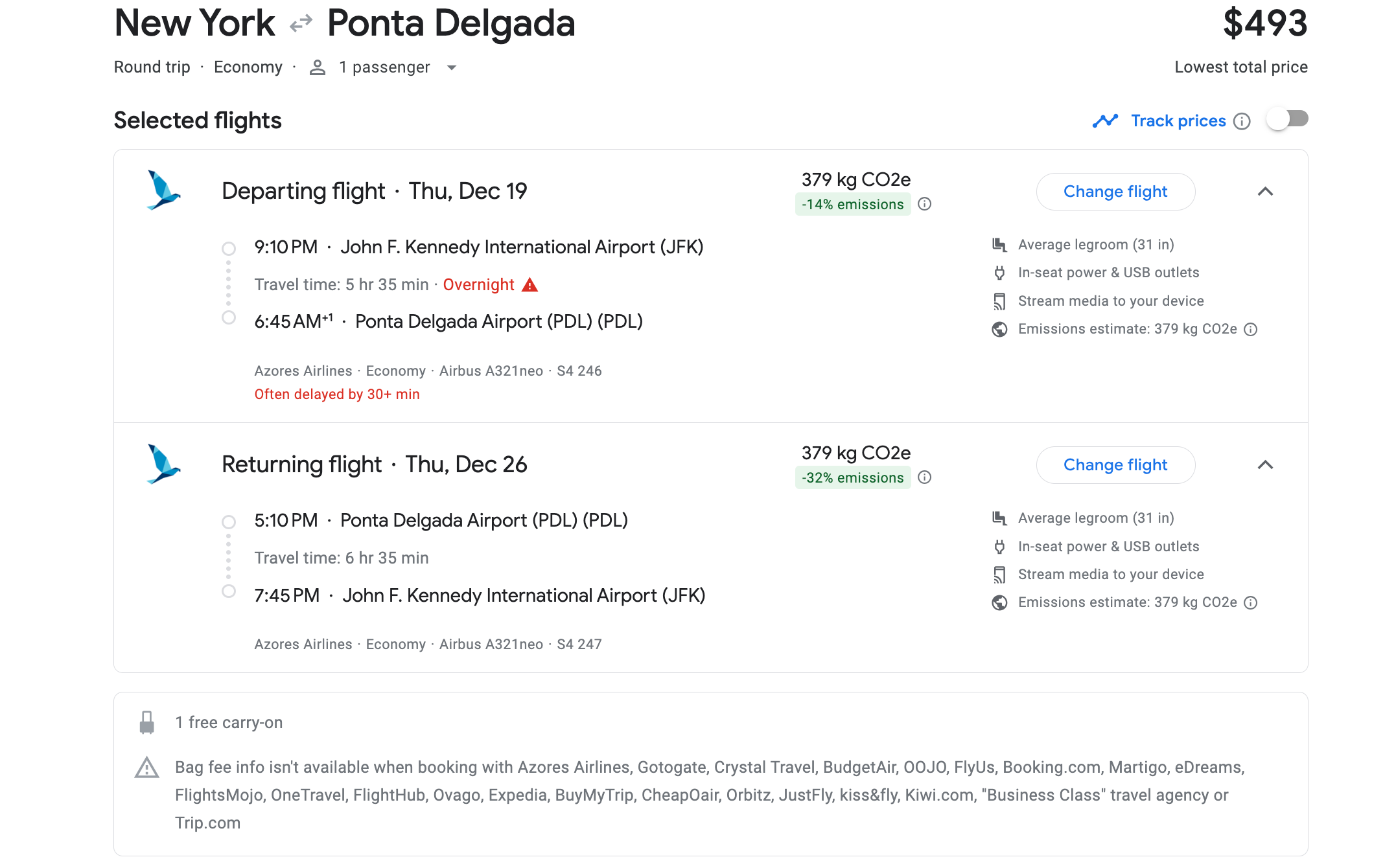Screen dimensions: 1396x868
Task: Open info icon next to Track prices
Action: pos(1242,121)
